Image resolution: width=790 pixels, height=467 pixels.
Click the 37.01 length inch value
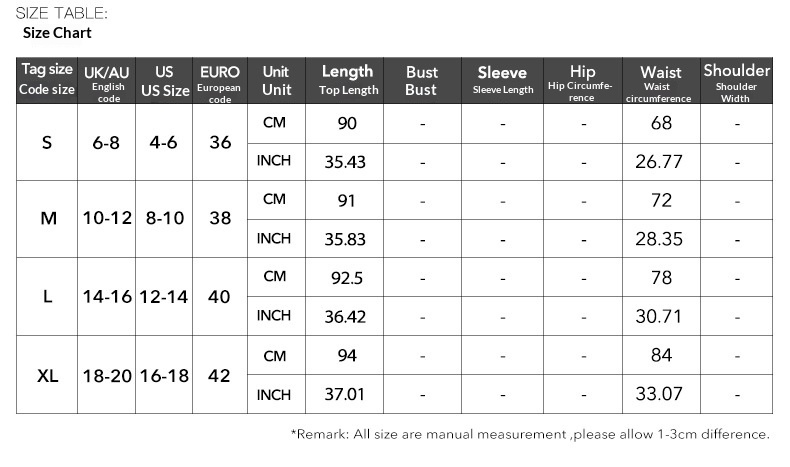tap(346, 394)
